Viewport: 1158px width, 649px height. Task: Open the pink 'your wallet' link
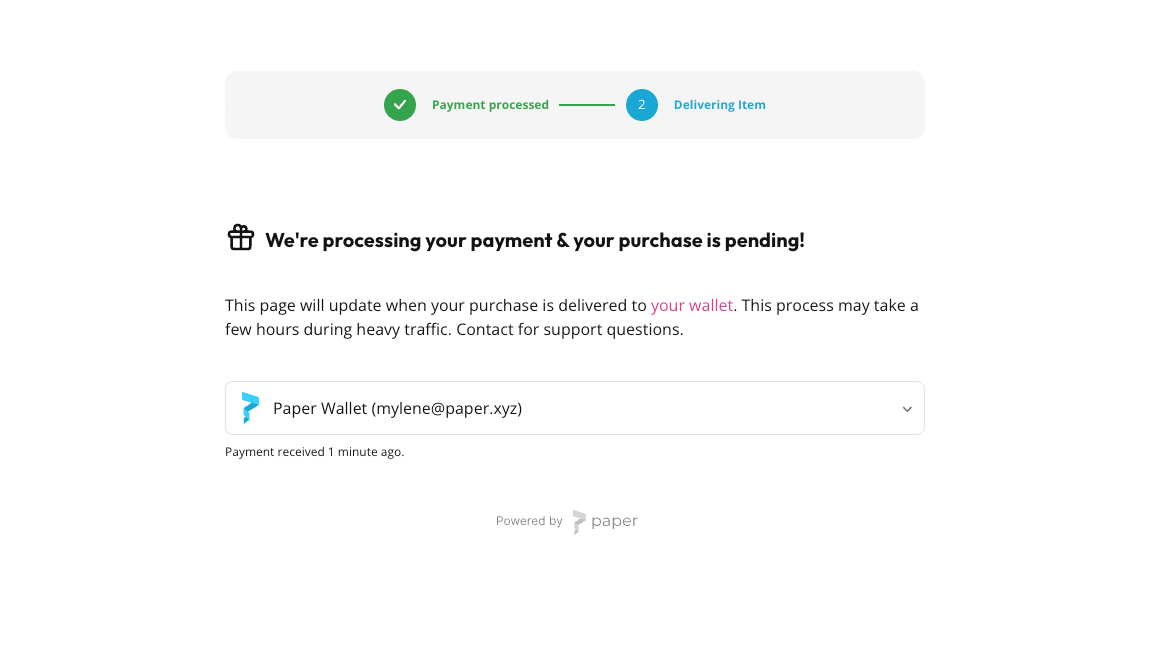tap(691, 306)
